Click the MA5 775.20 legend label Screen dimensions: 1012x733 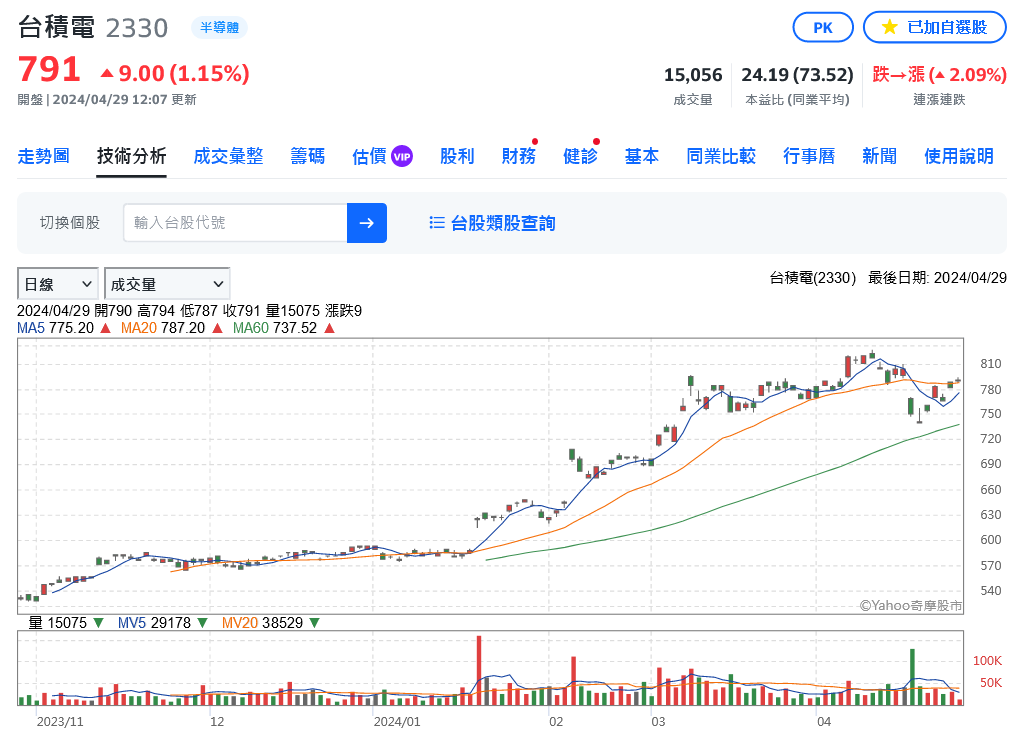coord(64,328)
